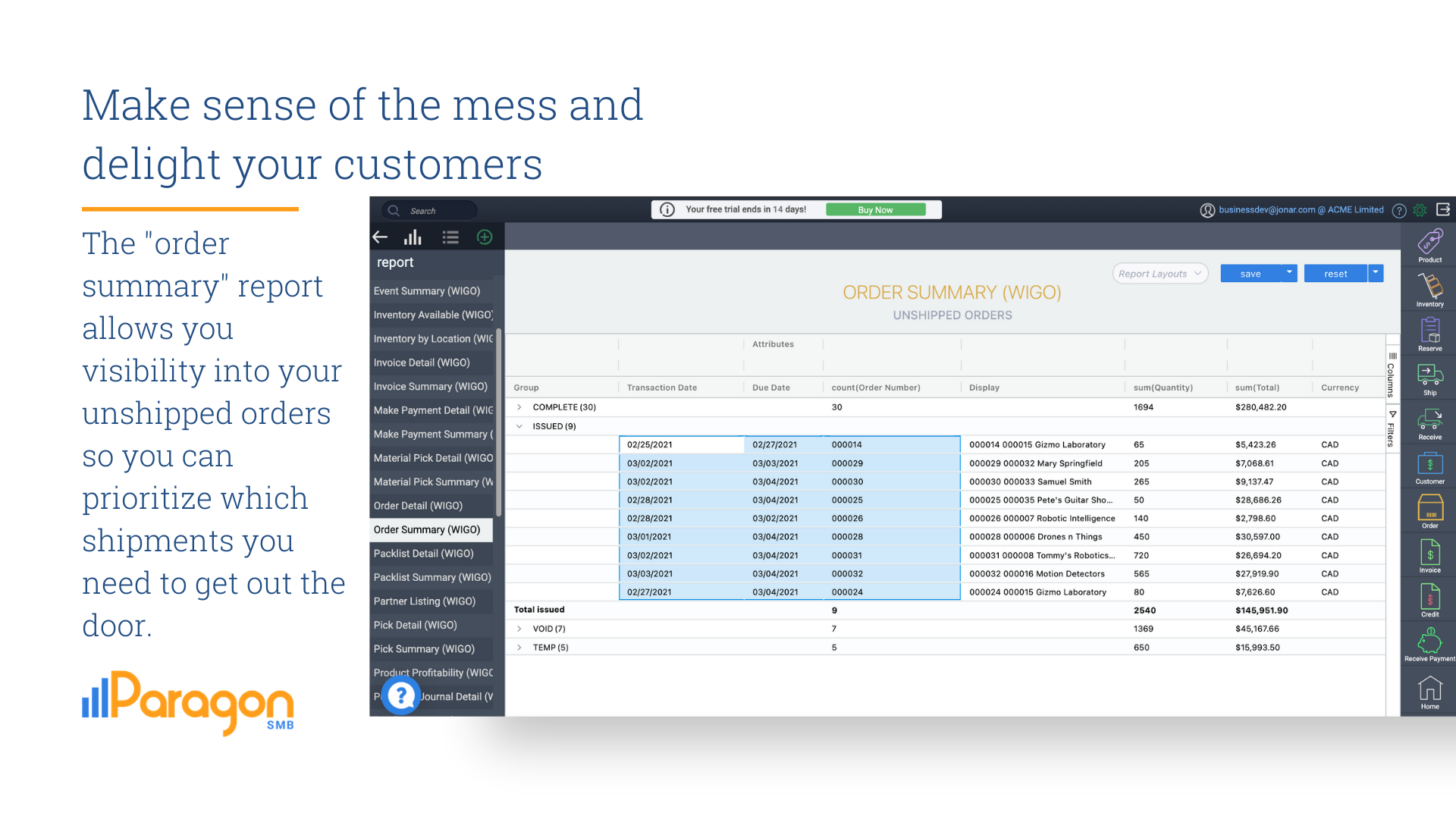Image resolution: width=1456 pixels, height=819 pixels.
Task: Click the reset button
Action: [x=1335, y=274]
